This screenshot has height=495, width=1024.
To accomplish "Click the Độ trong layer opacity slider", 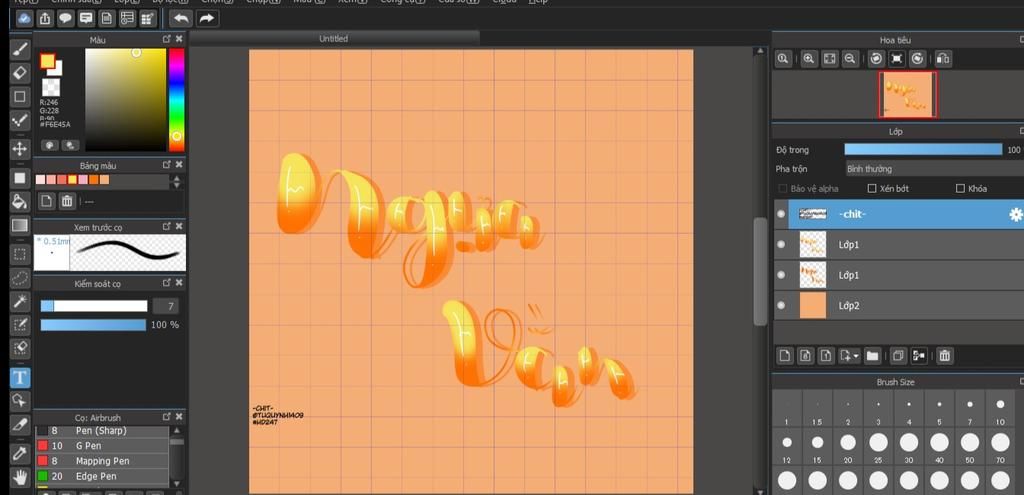I will [923, 150].
